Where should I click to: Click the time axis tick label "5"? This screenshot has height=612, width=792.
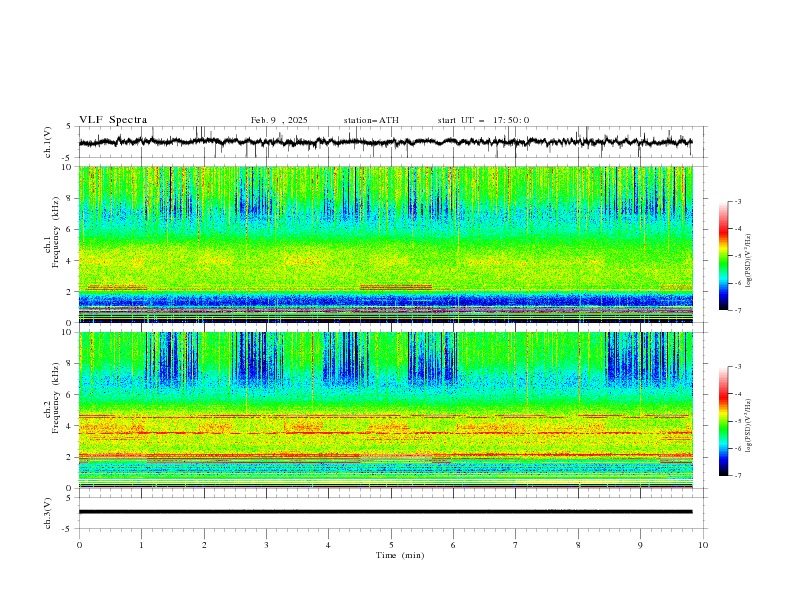[x=391, y=545]
